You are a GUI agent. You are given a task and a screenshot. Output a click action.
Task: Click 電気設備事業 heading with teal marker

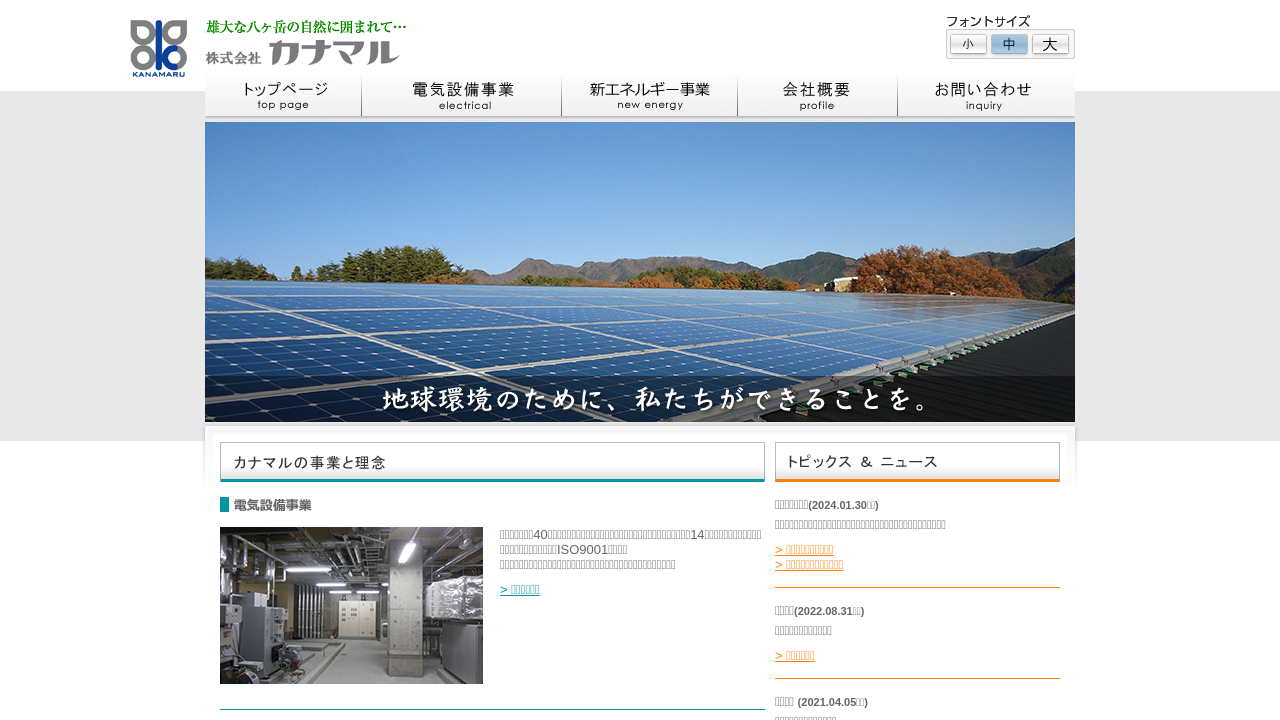[x=266, y=505]
